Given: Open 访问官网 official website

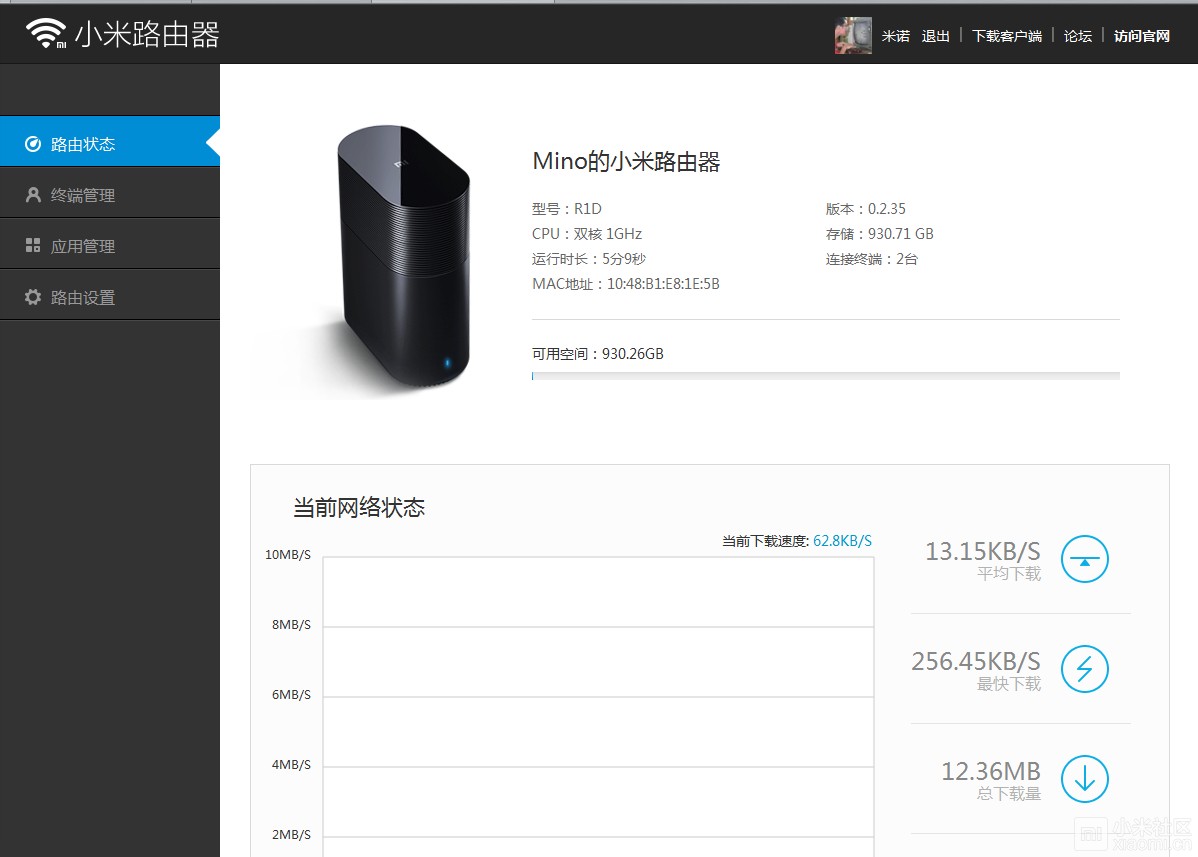Looking at the screenshot, I should [1141, 36].
